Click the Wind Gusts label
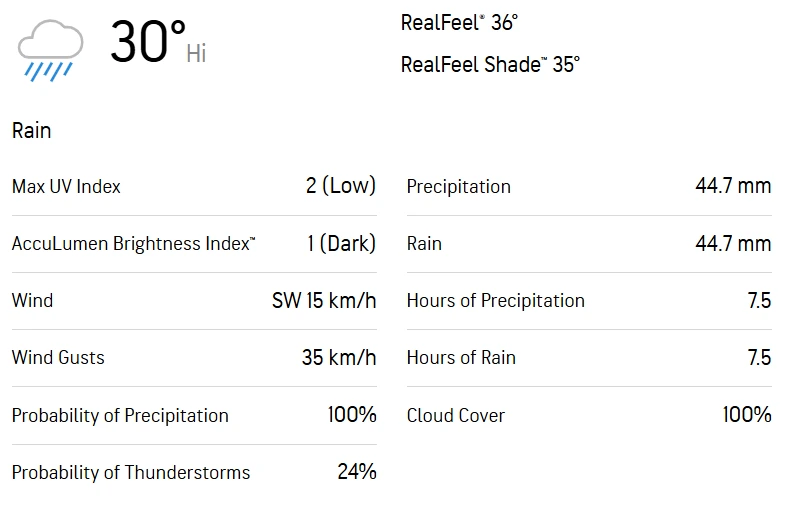 [x=58, y=358]
